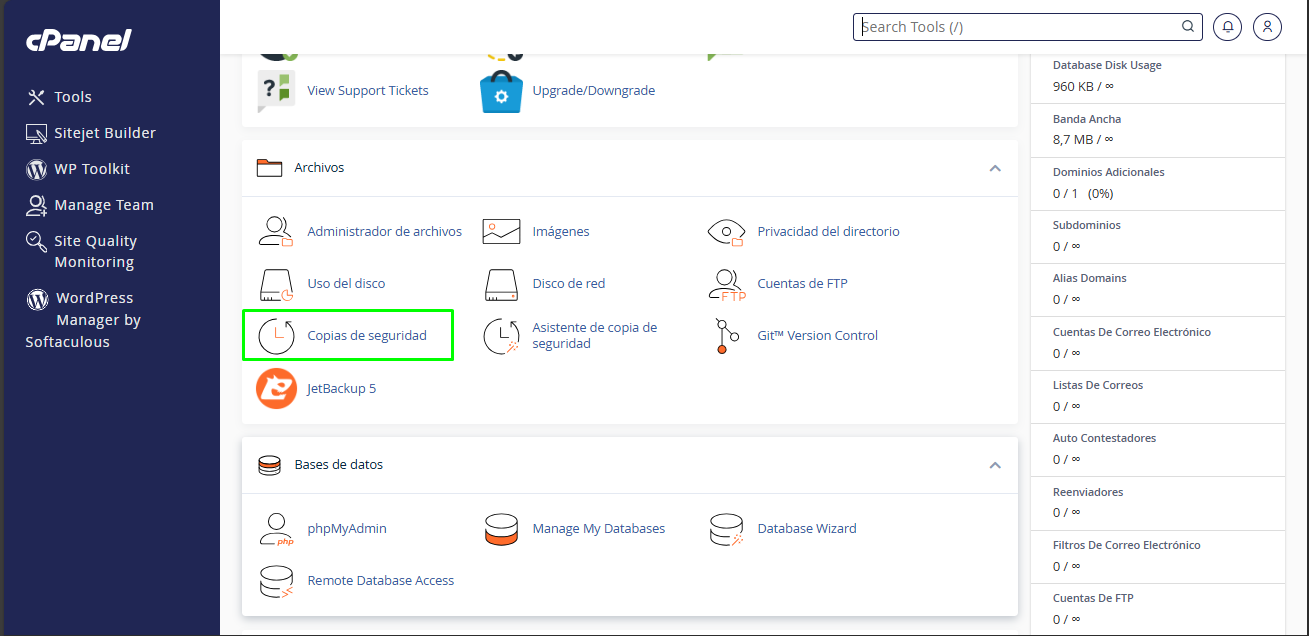
Task: Launch the Database Wizard
Action: coord(806,528)
